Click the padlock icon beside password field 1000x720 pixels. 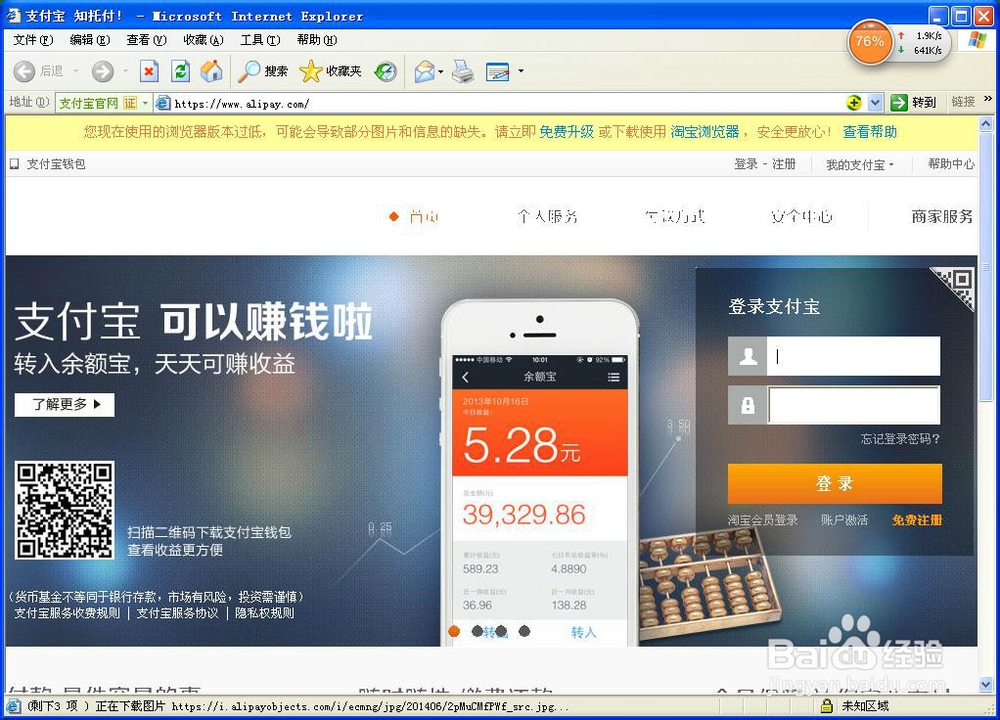[747, 405]
